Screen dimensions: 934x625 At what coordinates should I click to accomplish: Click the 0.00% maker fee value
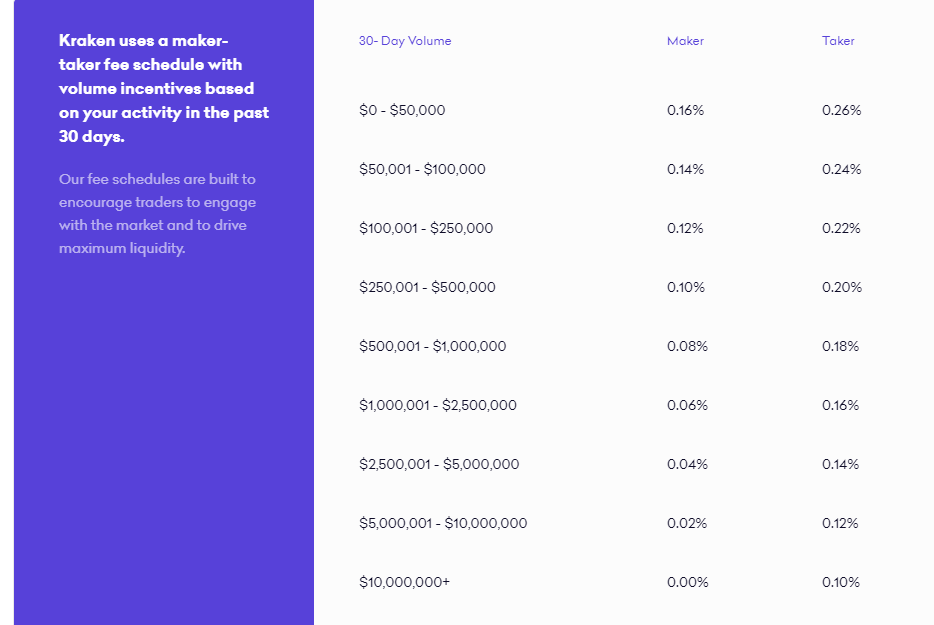[x=687, y=582]
